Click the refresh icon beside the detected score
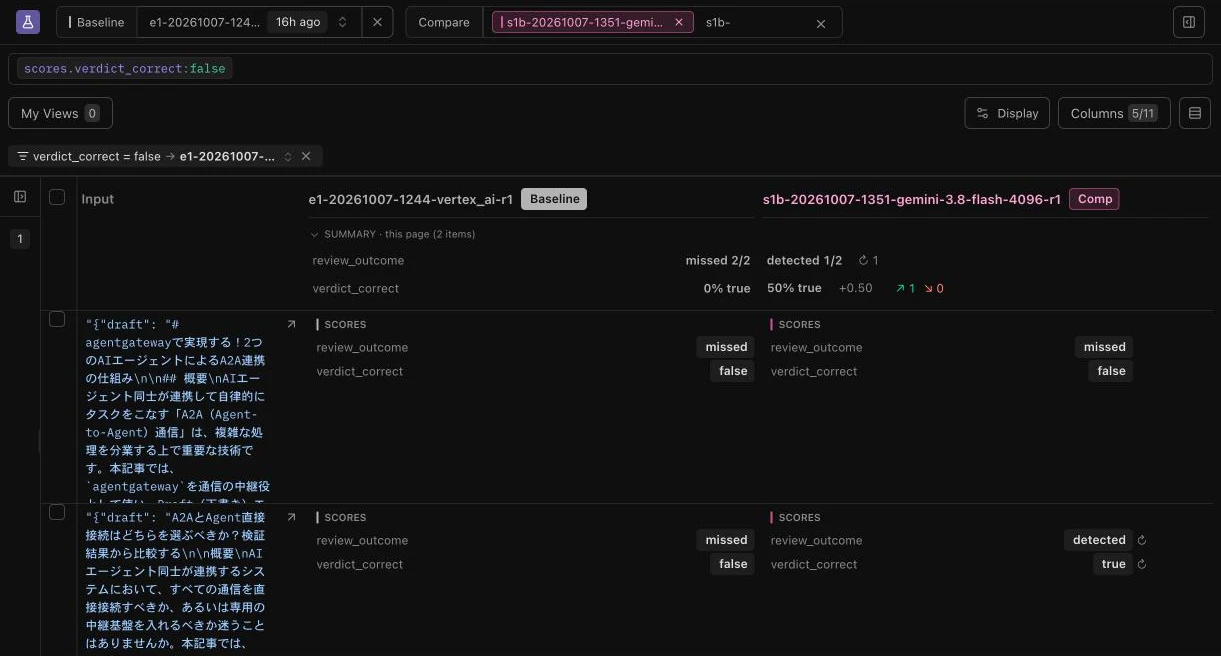Image resolution: width=1221 pixels, height=656 pixels. 1142,540
